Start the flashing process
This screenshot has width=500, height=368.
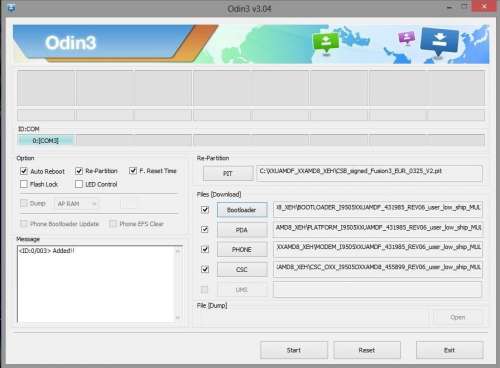click(x=294, y=350)
